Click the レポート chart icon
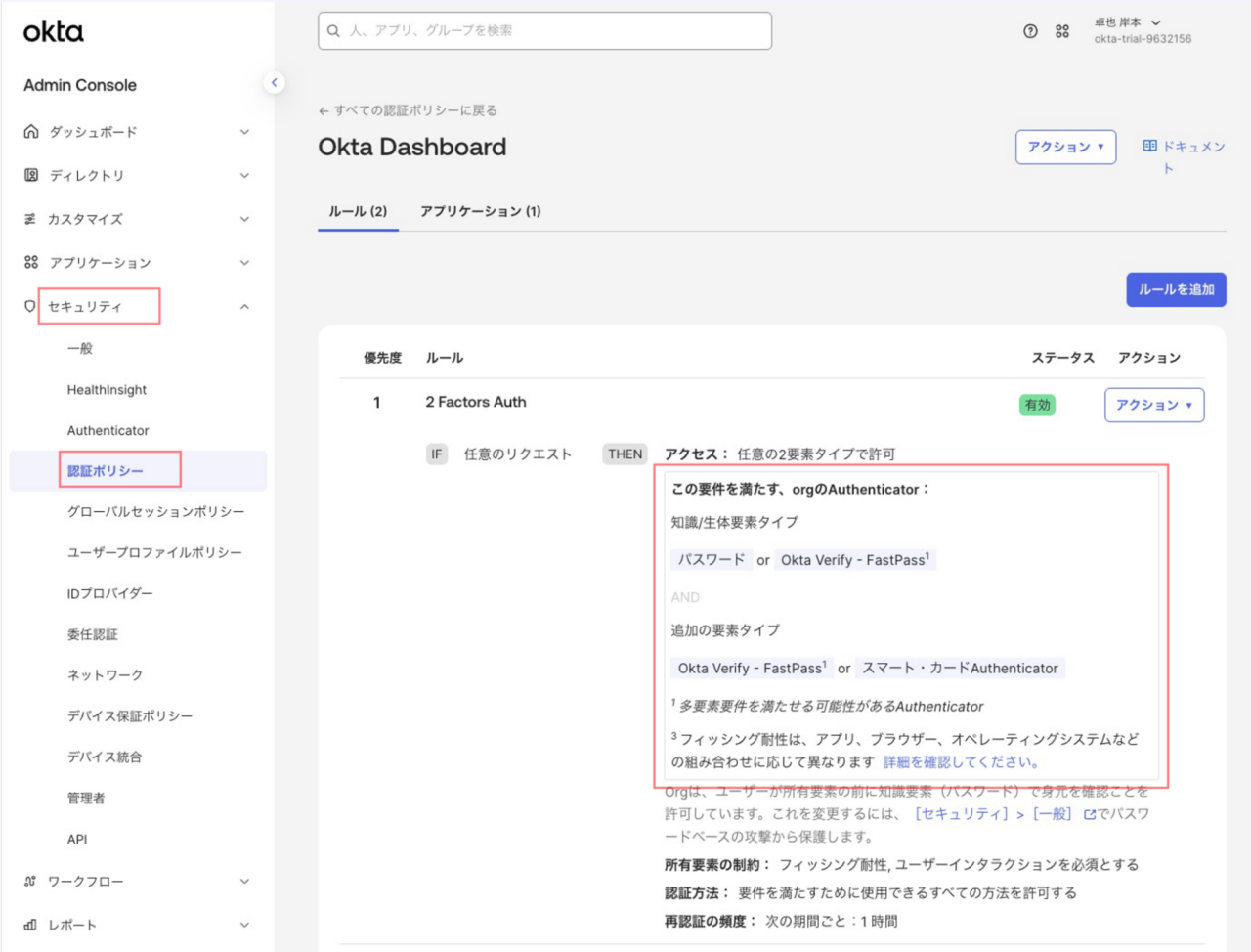1251x952 pixels. [30, 925]
